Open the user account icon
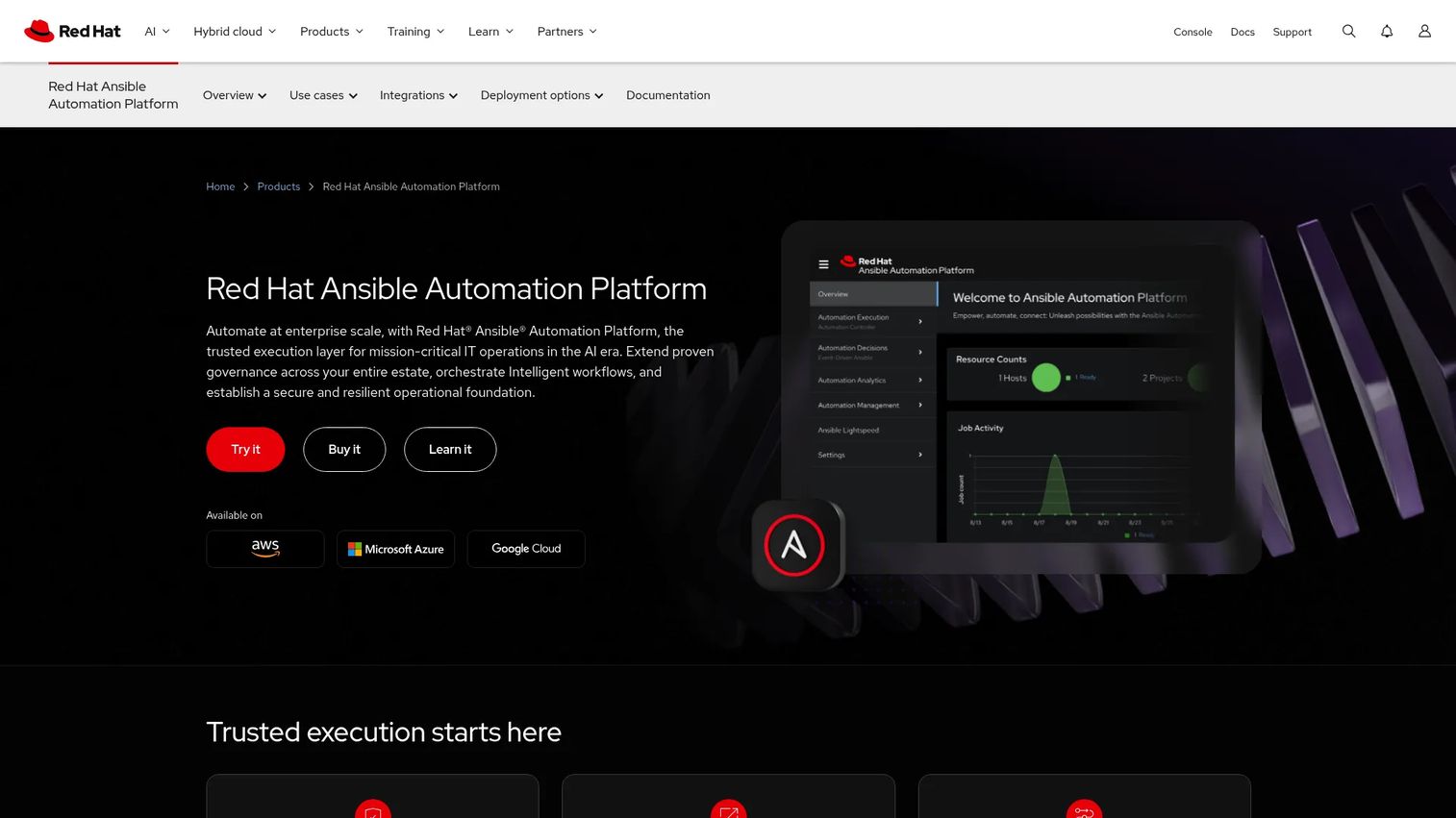 [1424, 31]
